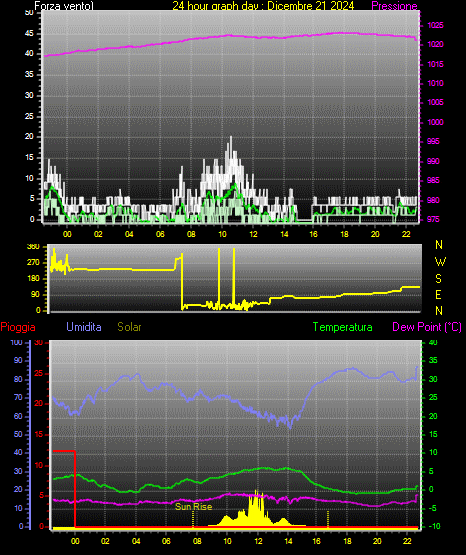Click the 1005 value on pressure axis

point(435,103)
